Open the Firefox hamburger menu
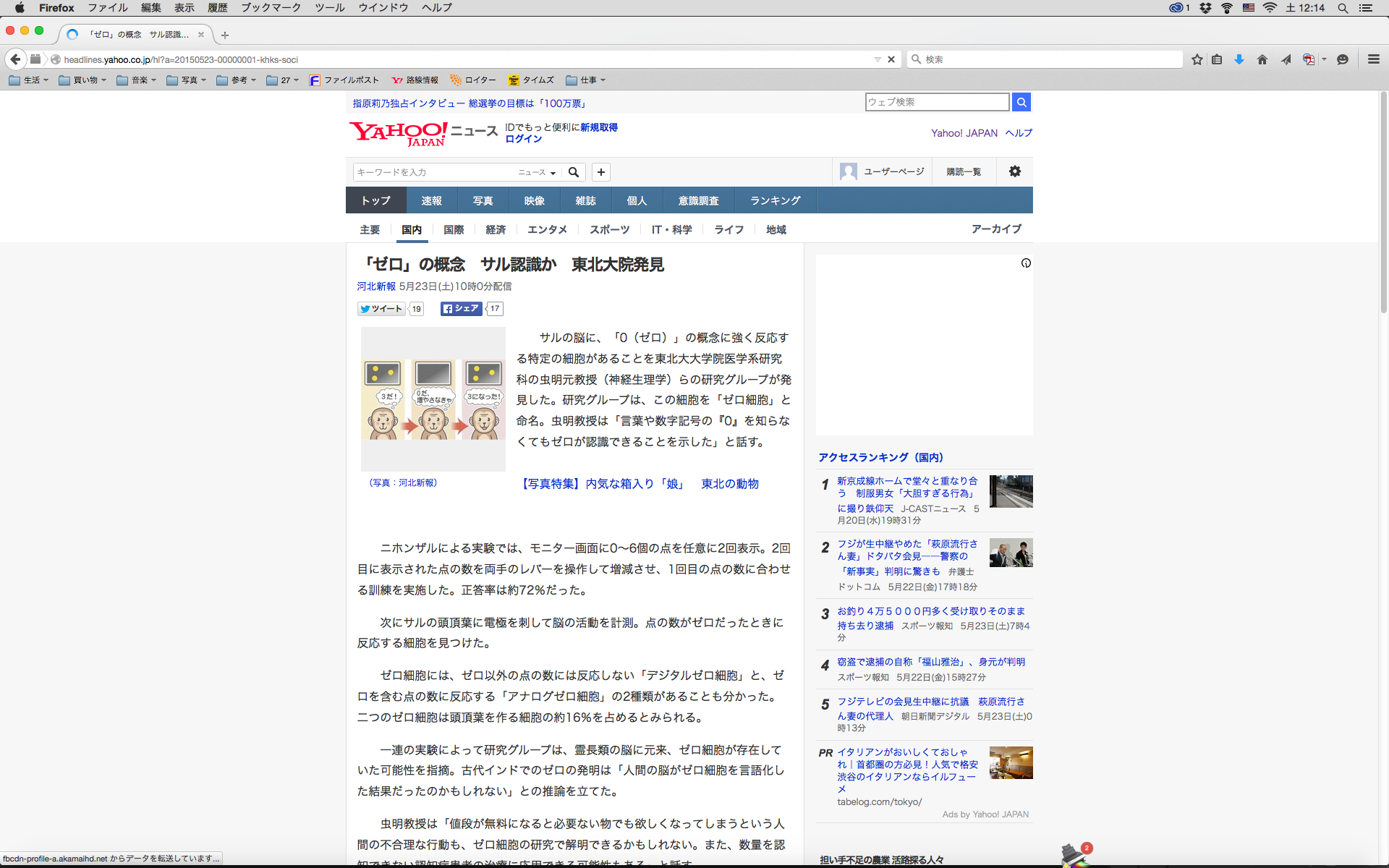 tap(1373, 59)
